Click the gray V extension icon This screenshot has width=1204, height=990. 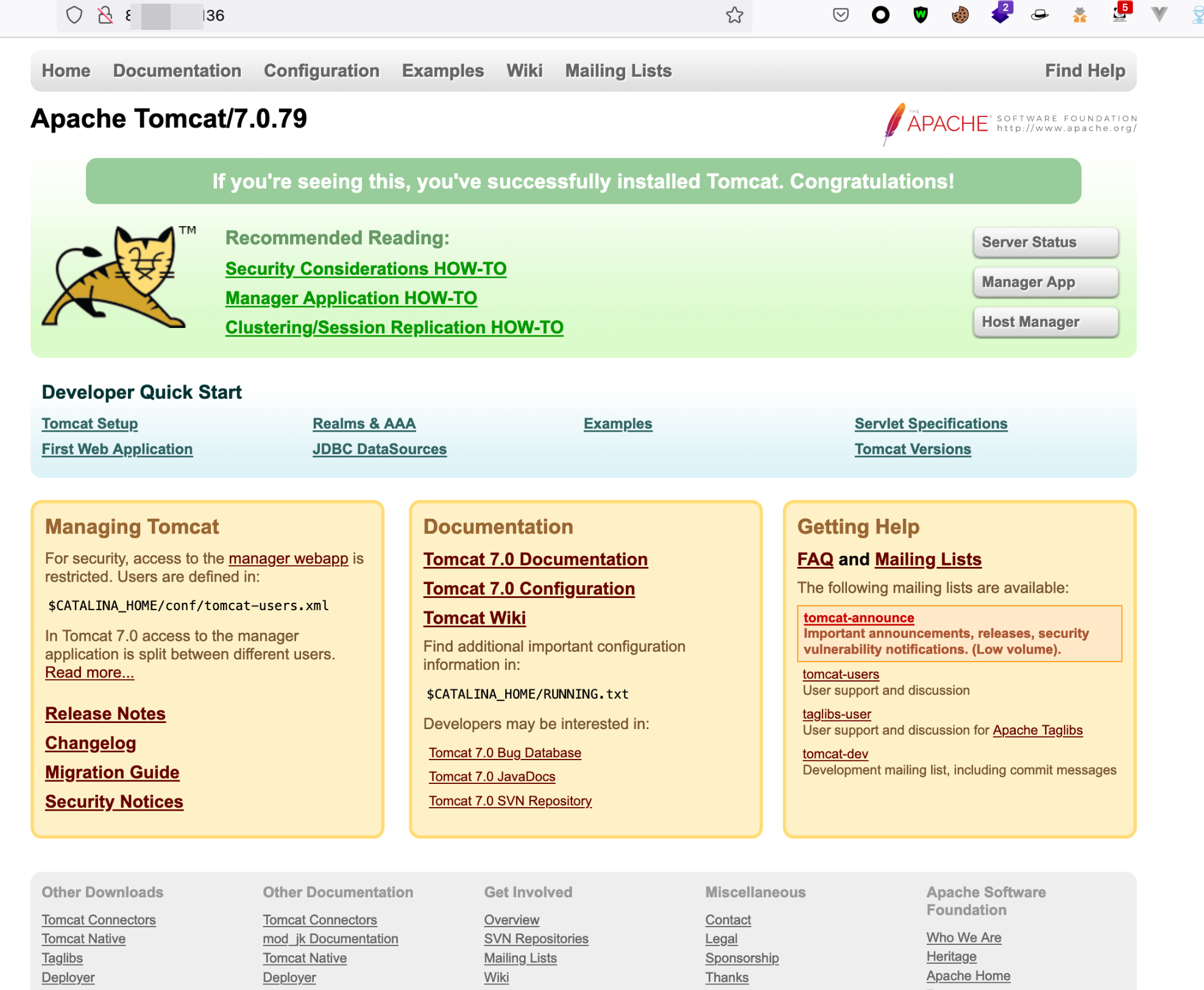click(x=1160, y=14)
